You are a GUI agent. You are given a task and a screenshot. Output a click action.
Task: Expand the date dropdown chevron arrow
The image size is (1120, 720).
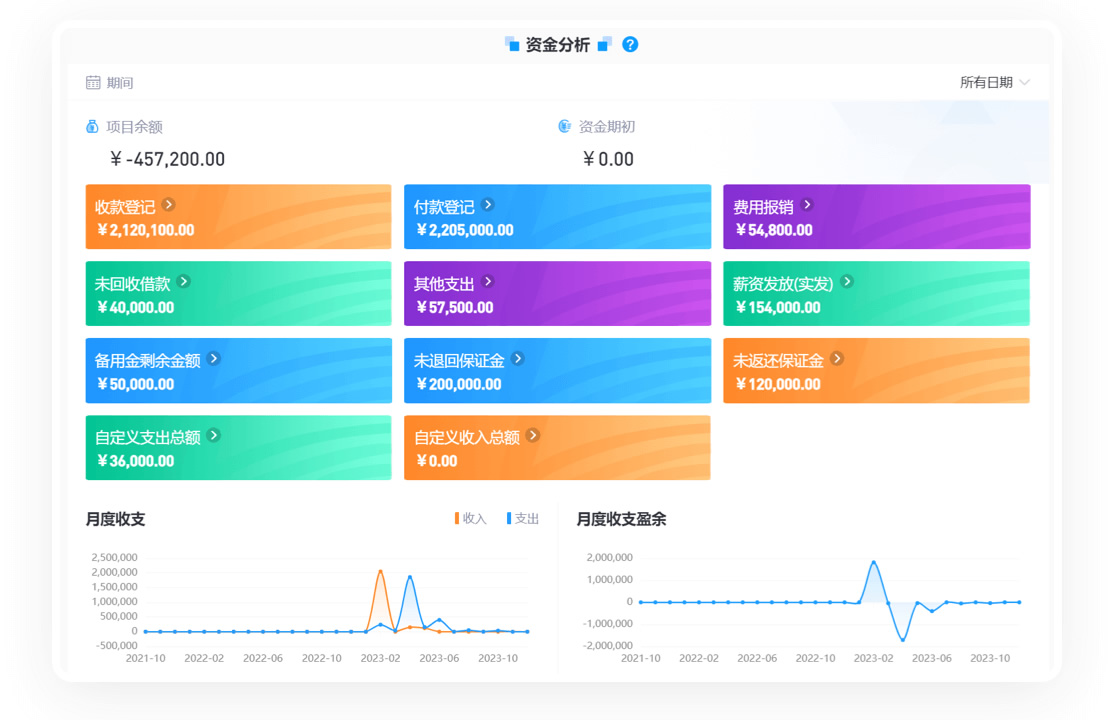1024,83
